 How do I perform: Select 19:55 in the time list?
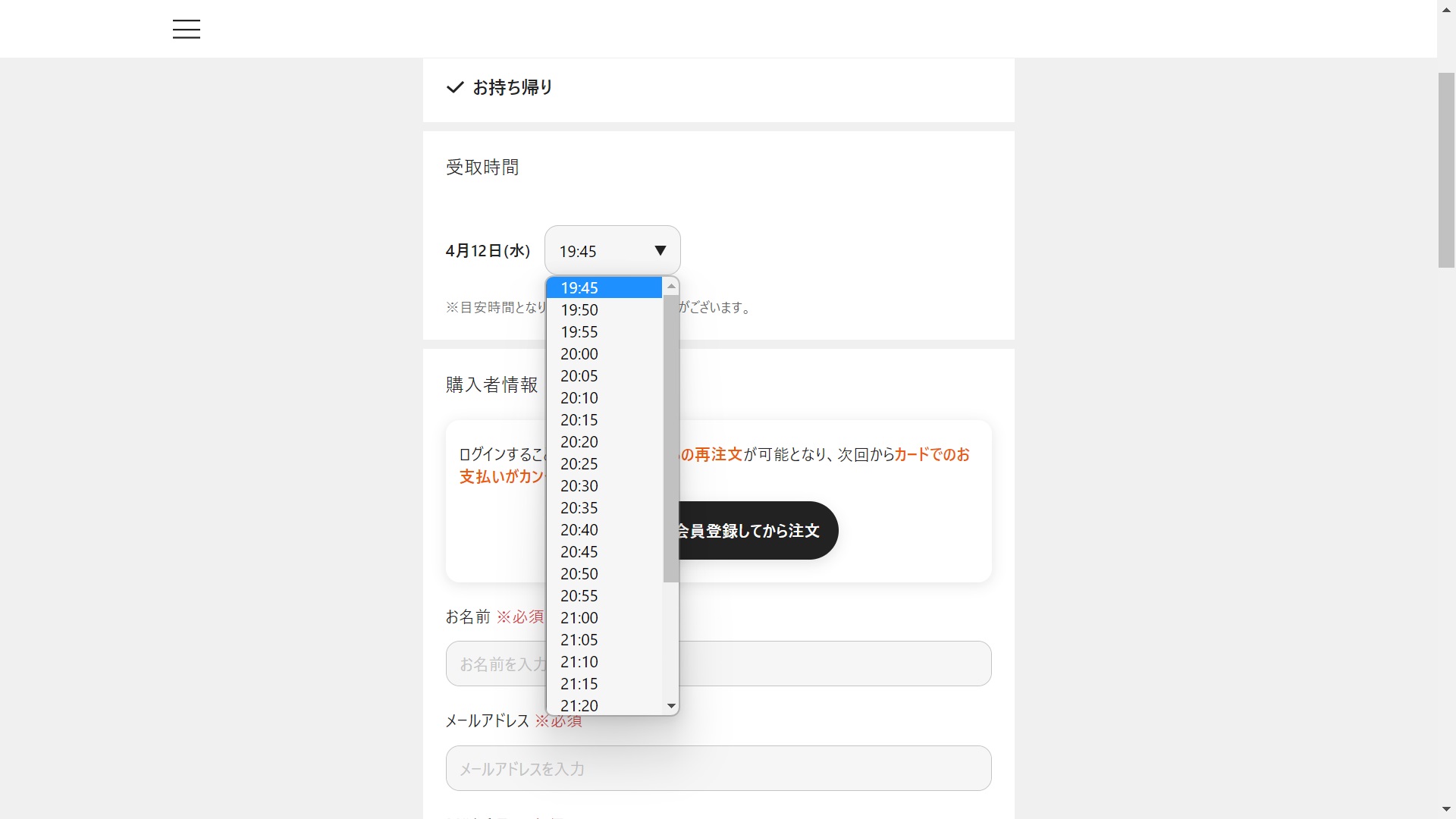coord(604,331)
